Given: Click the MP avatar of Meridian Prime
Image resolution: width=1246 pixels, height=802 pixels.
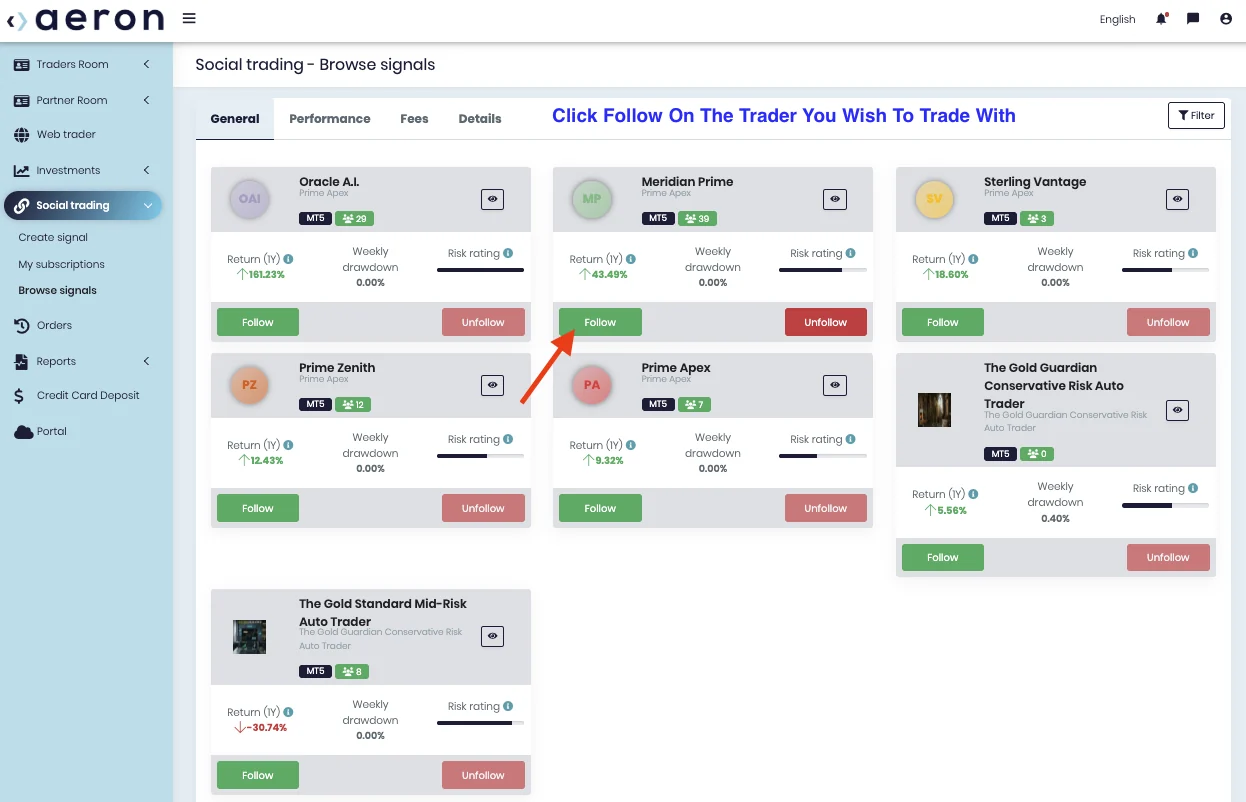Looking at the screenshot, I should 591,199.
